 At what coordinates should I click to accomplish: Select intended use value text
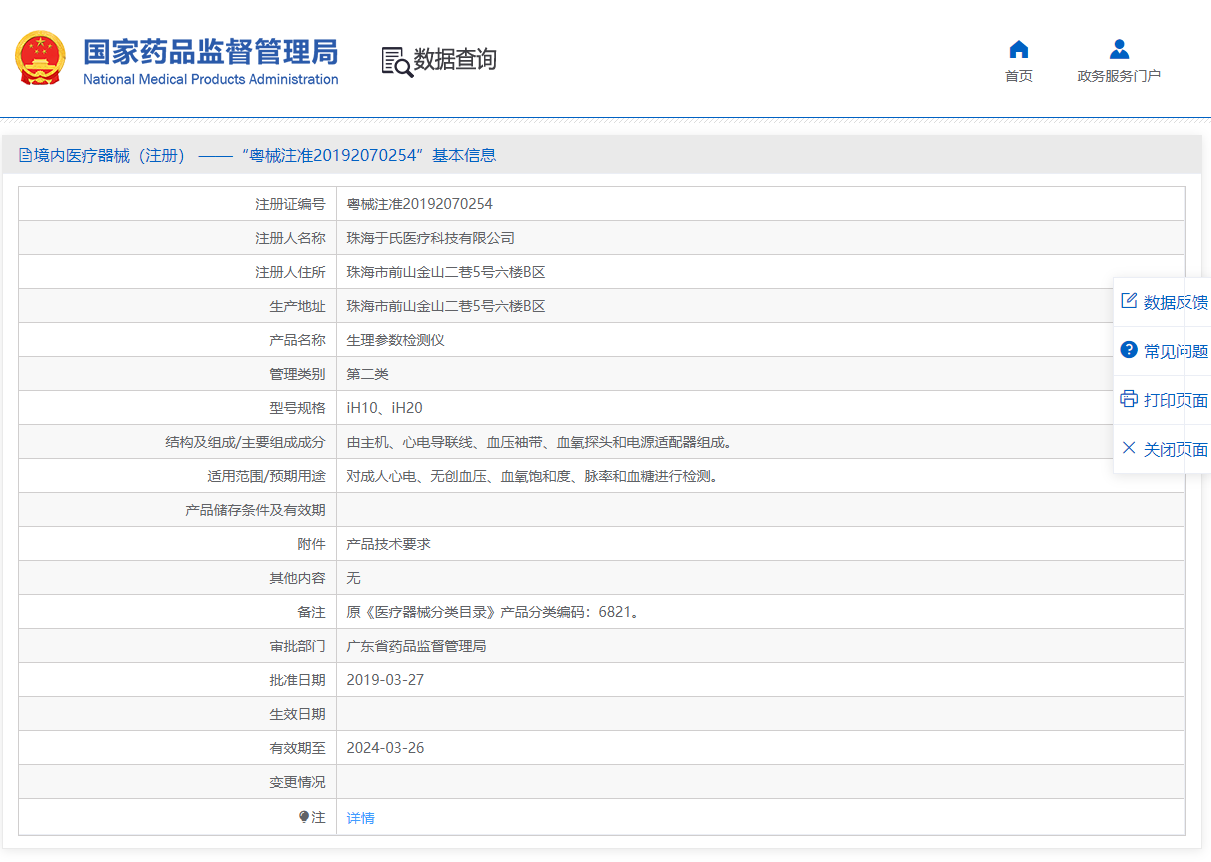[533, 476]
